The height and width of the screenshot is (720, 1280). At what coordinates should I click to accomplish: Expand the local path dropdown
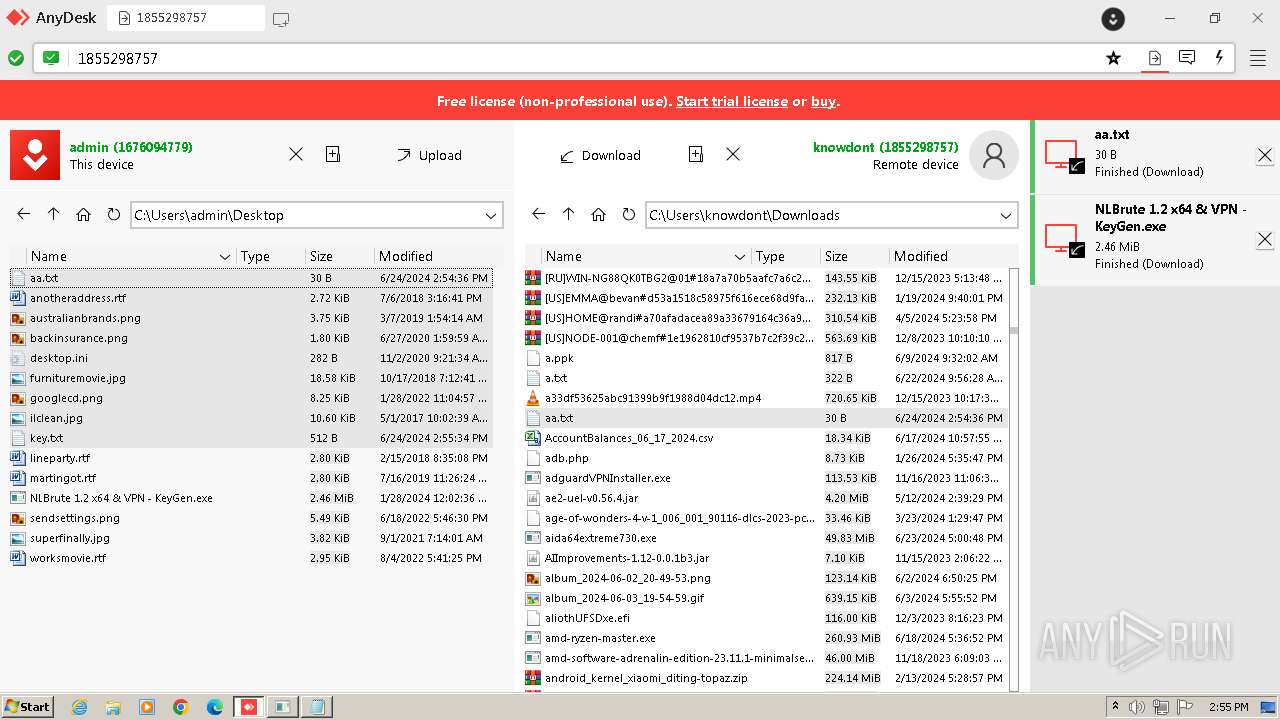(x=491, y=215)
